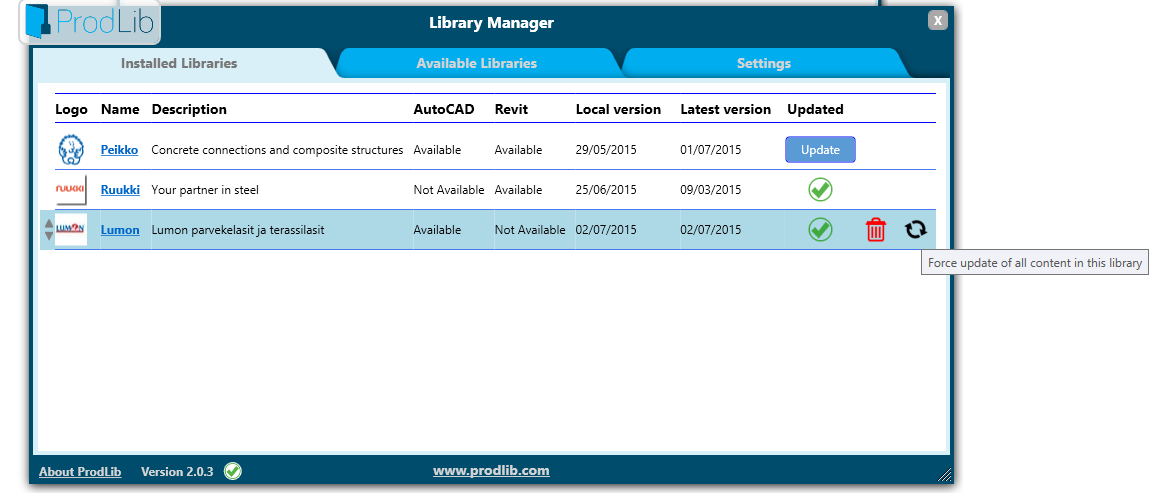Click the Local version column header

pos(619,109)
